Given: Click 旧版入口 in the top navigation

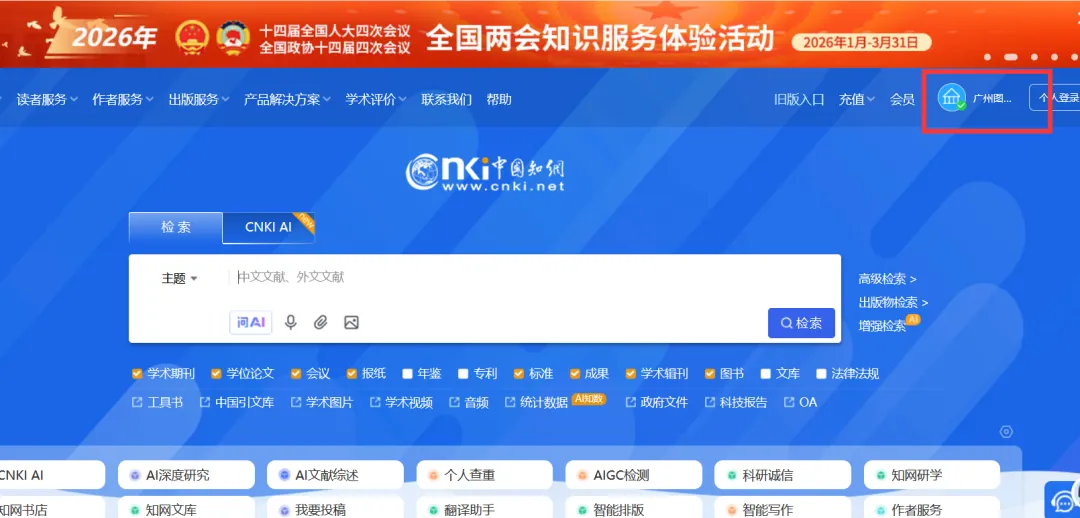Looking at the screenshot, I should click(799, 99).
